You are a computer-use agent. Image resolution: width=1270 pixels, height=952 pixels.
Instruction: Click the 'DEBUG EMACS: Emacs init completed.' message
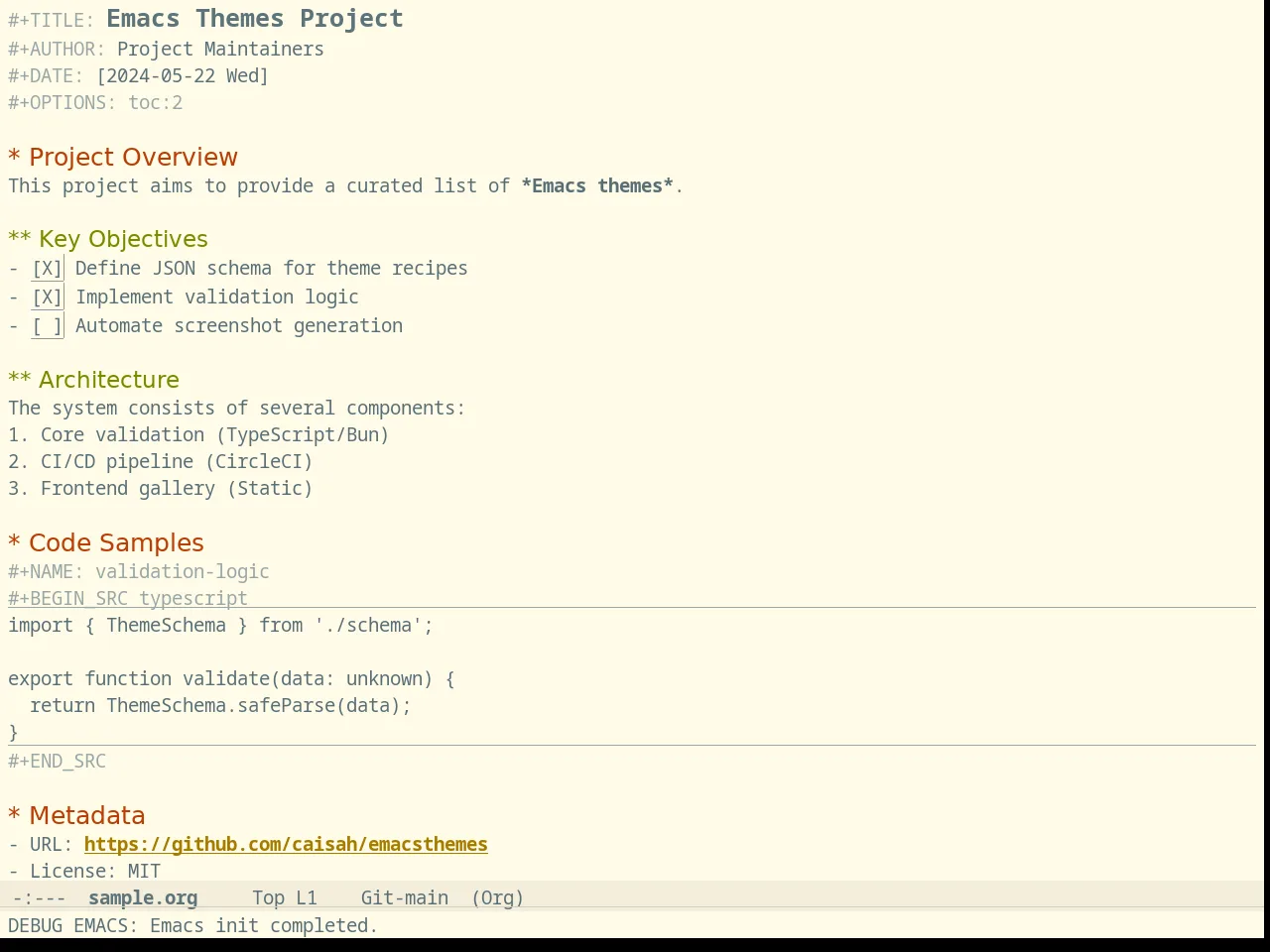(x=193, y=925)
